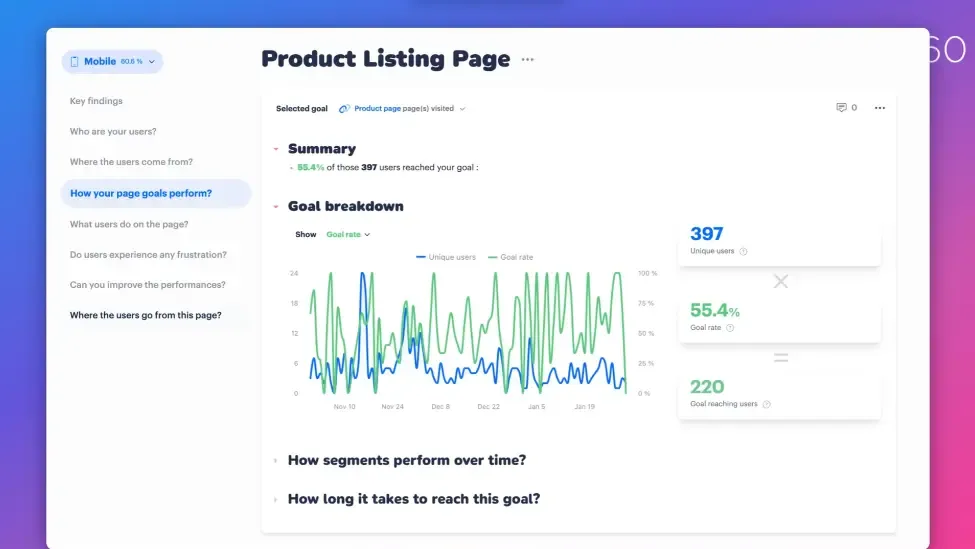Click the 55.4% figure in the Summary sentence
Image resolution: width=975 pixels, height=549 pixels.
pyautogui.click(x=310, y=167)
